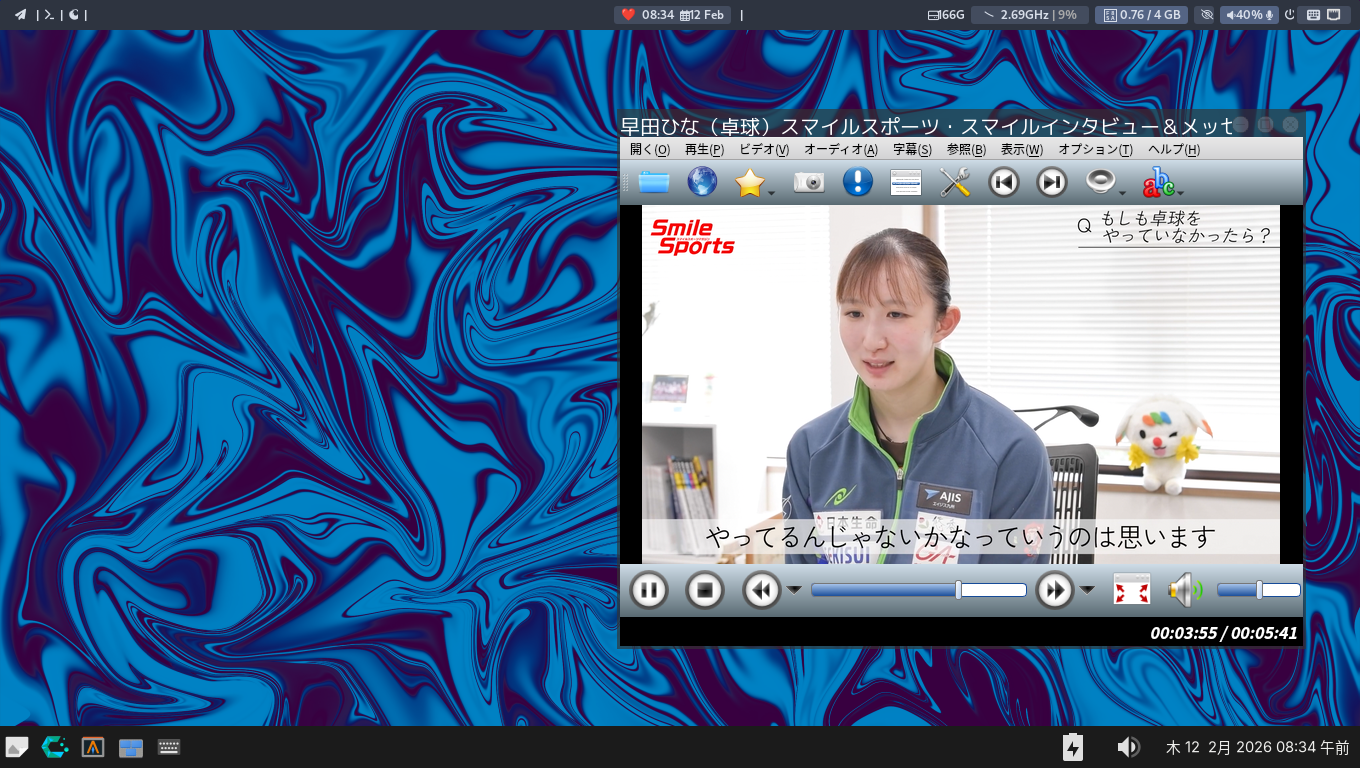Click the 166G disk usage indicator
Viewport: 1360px width, 768px height.
pyautogui.click(x=946, y=15)
